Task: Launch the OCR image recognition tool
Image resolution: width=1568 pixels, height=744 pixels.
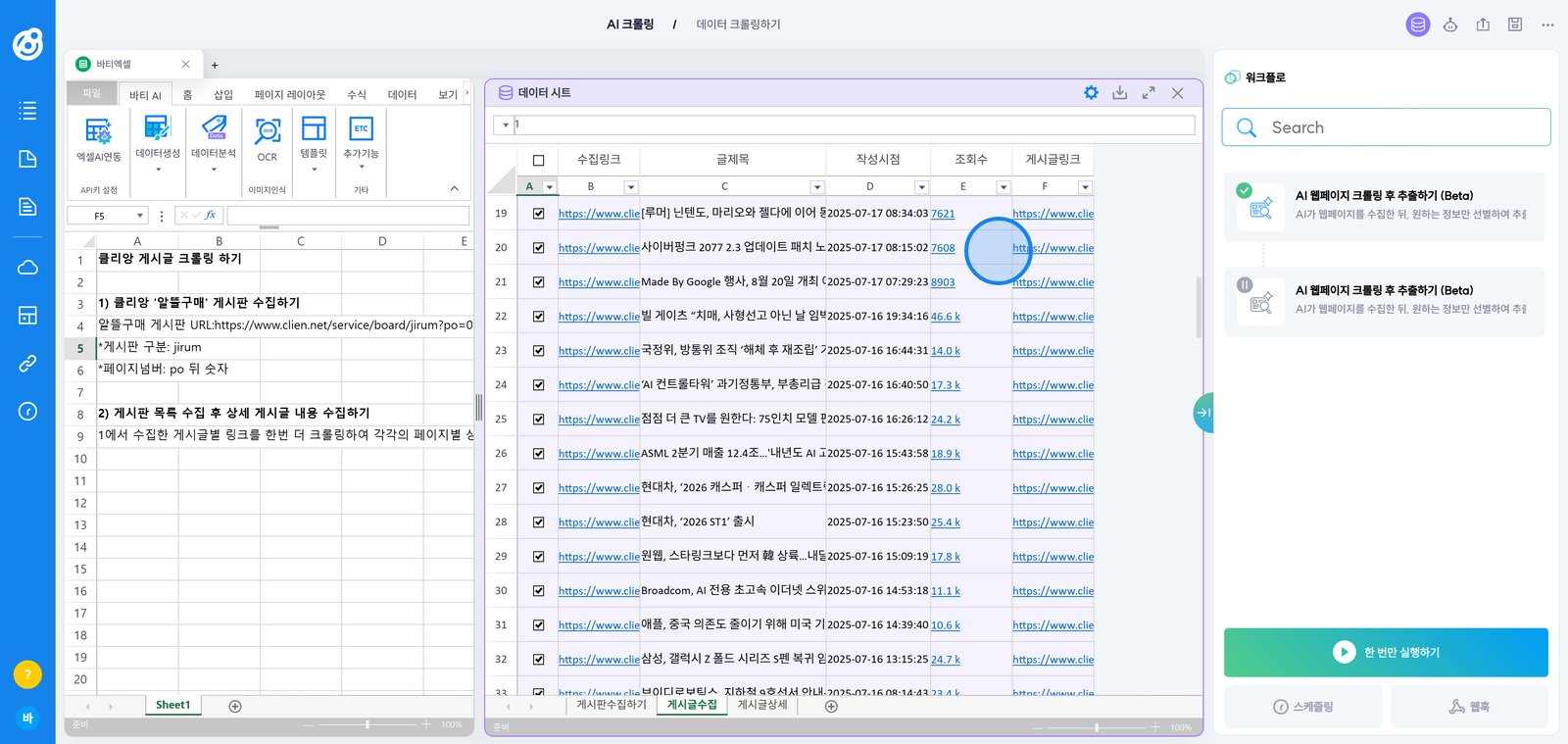Action: point(268,138)
